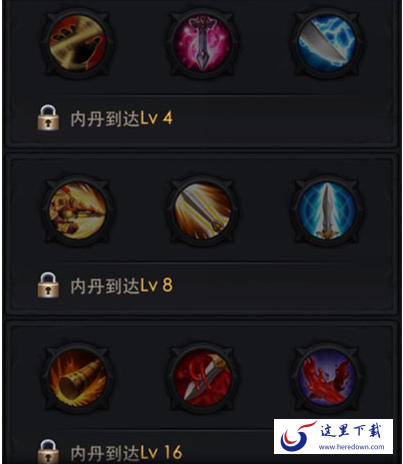Viewport: 403px width, 464px height.
Task: Click the 这里下载 logo text
Action: 351,431
